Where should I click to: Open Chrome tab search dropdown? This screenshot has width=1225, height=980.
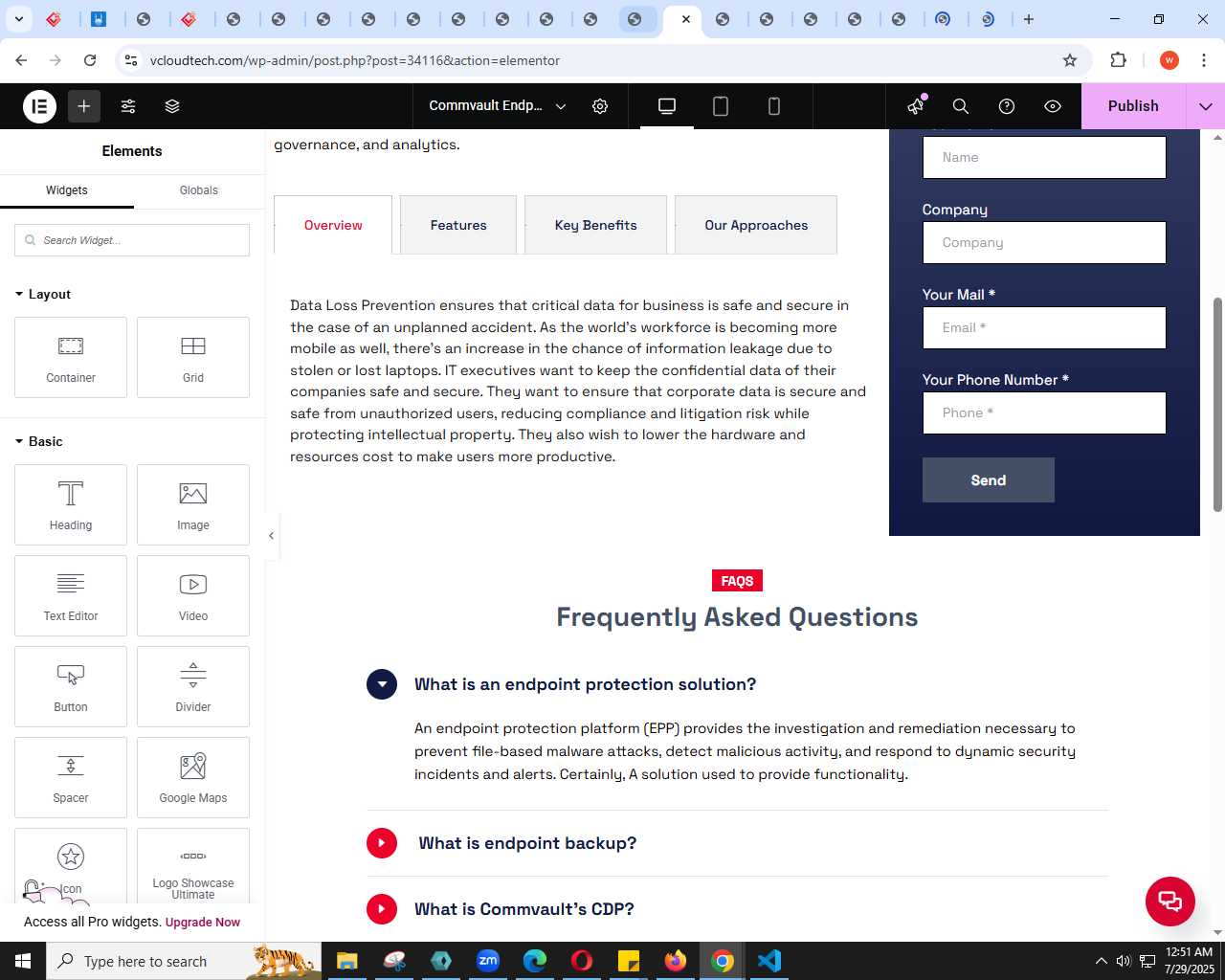pos(18,19)
